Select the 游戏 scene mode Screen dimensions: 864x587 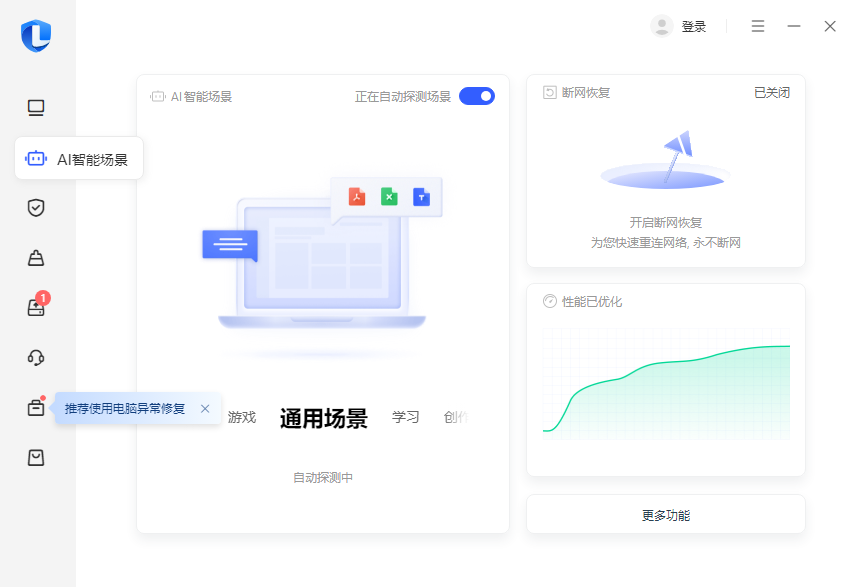click(x=242, y=418)
